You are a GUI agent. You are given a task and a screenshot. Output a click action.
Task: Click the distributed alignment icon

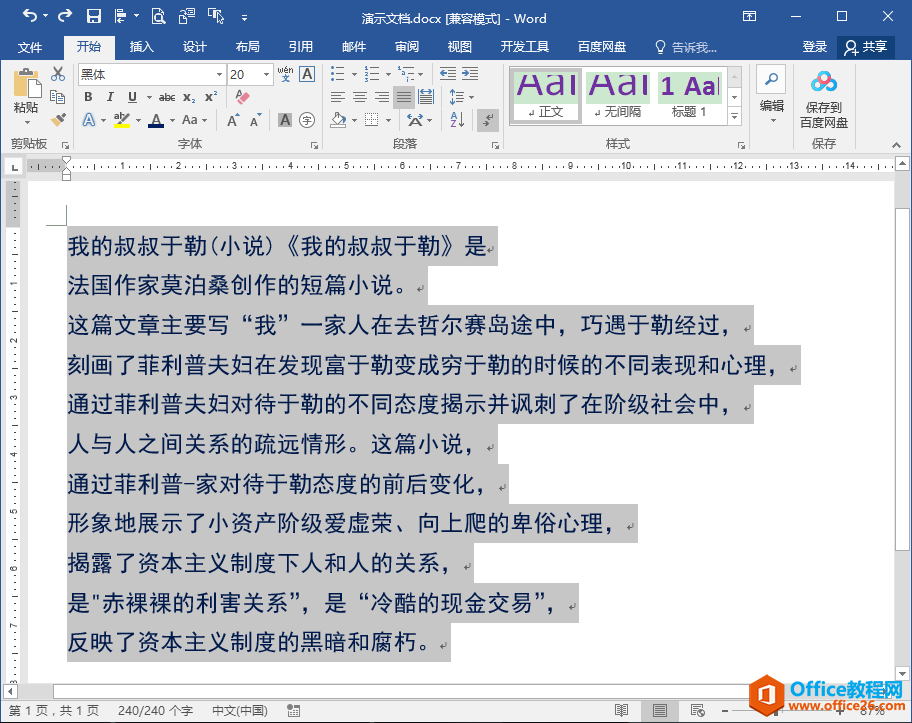tap(426, 97)
